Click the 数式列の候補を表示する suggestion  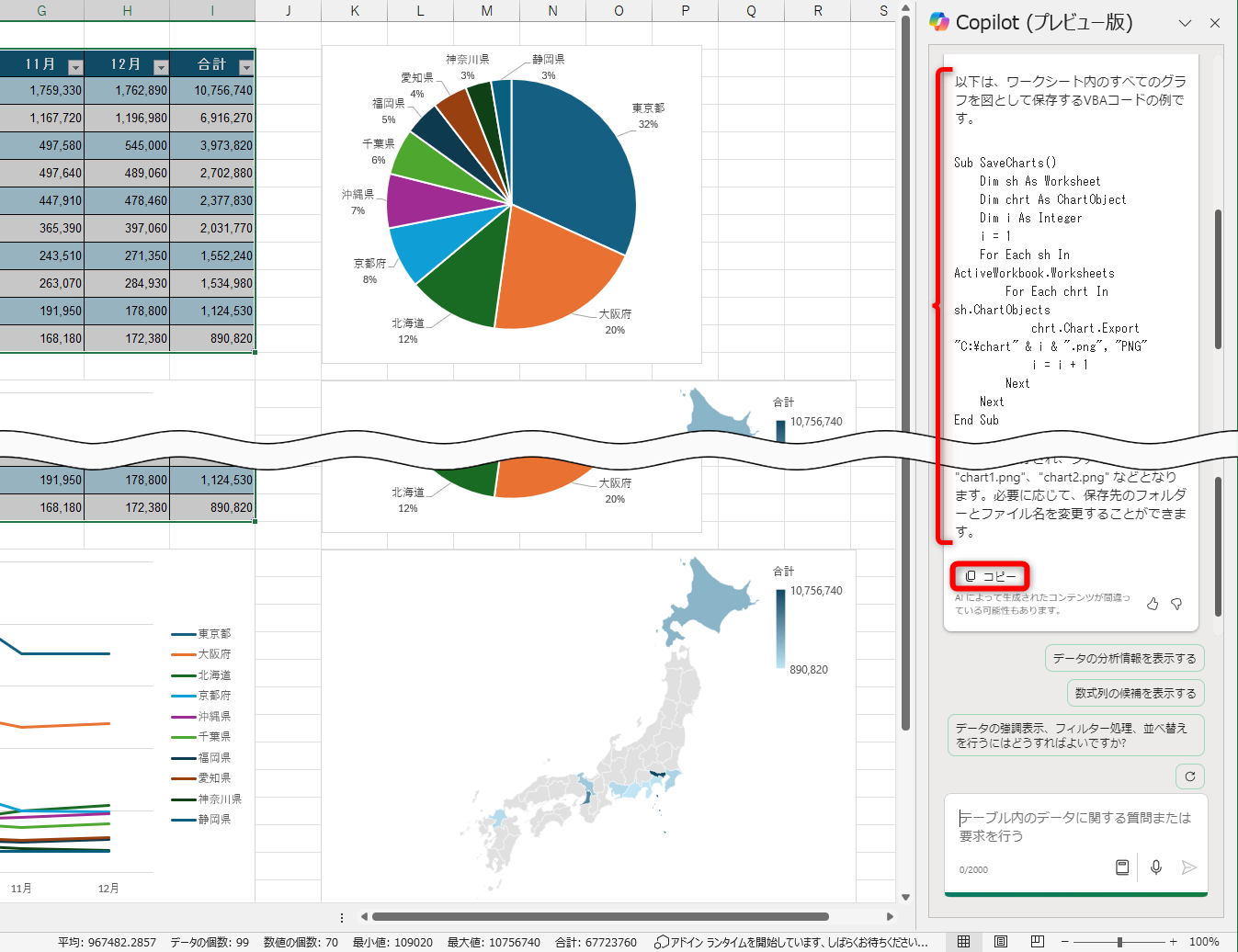pyautogui.click(x=1135, y=693)
